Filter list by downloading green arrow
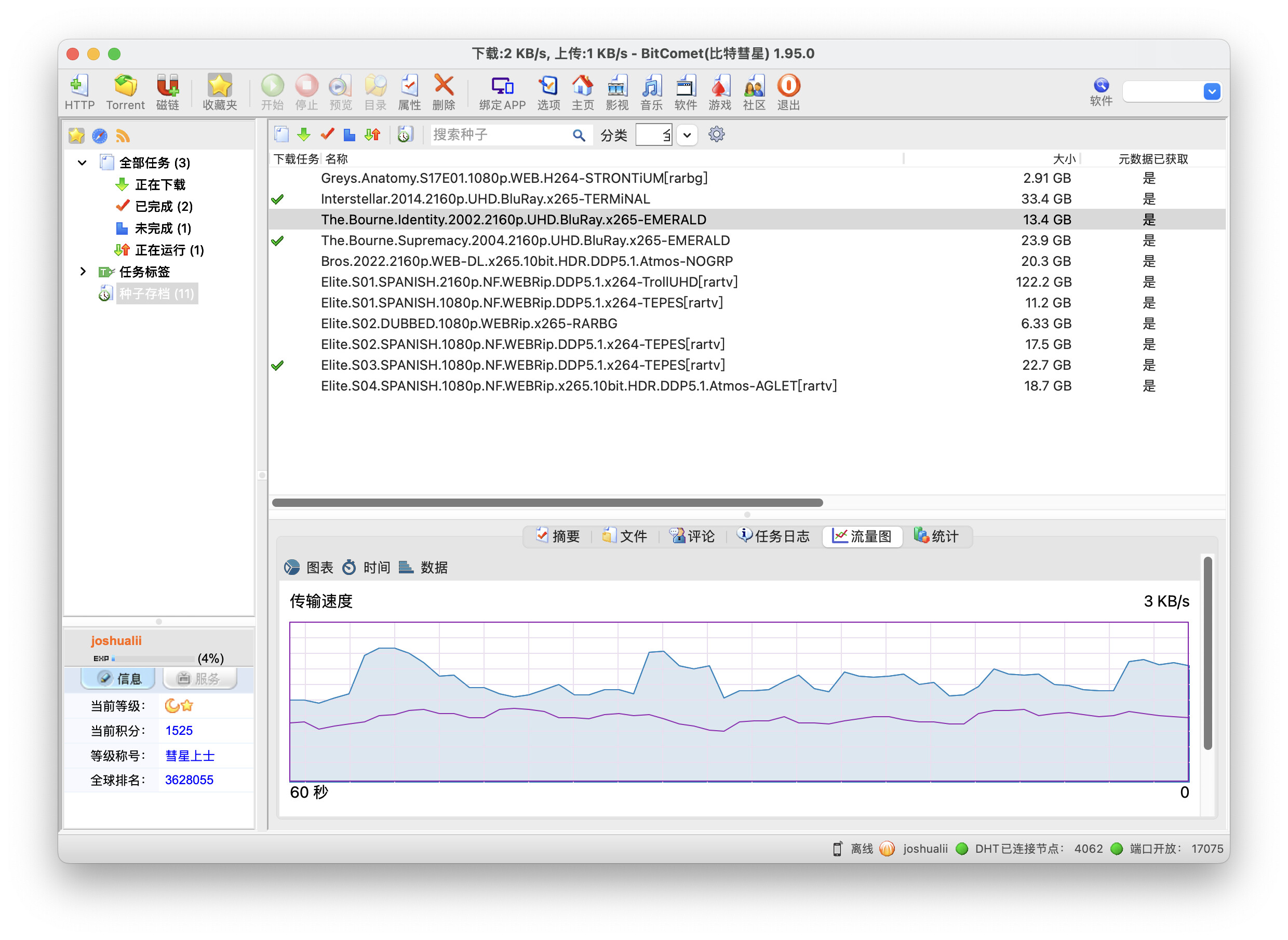The width and height of the screenshot is (1288, 940). [x=304, y=135]
